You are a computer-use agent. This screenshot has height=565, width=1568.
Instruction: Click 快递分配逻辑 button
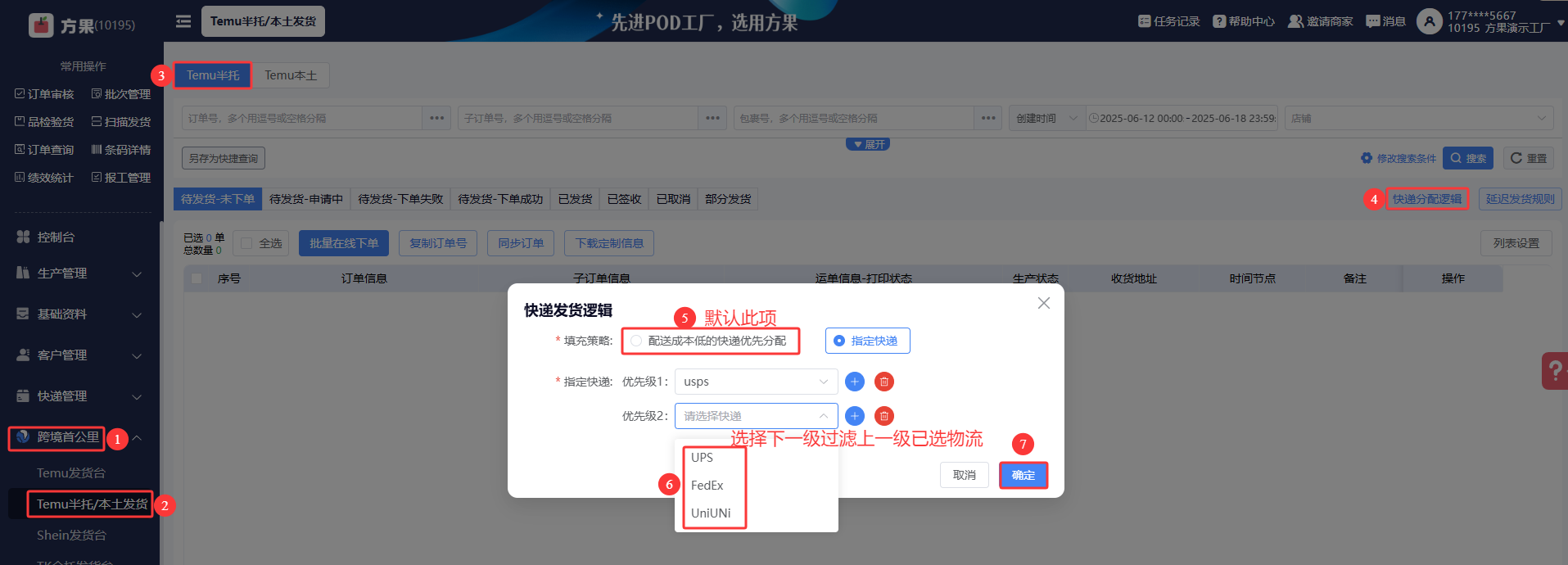pyautogui.click(x=1427, y=199)
